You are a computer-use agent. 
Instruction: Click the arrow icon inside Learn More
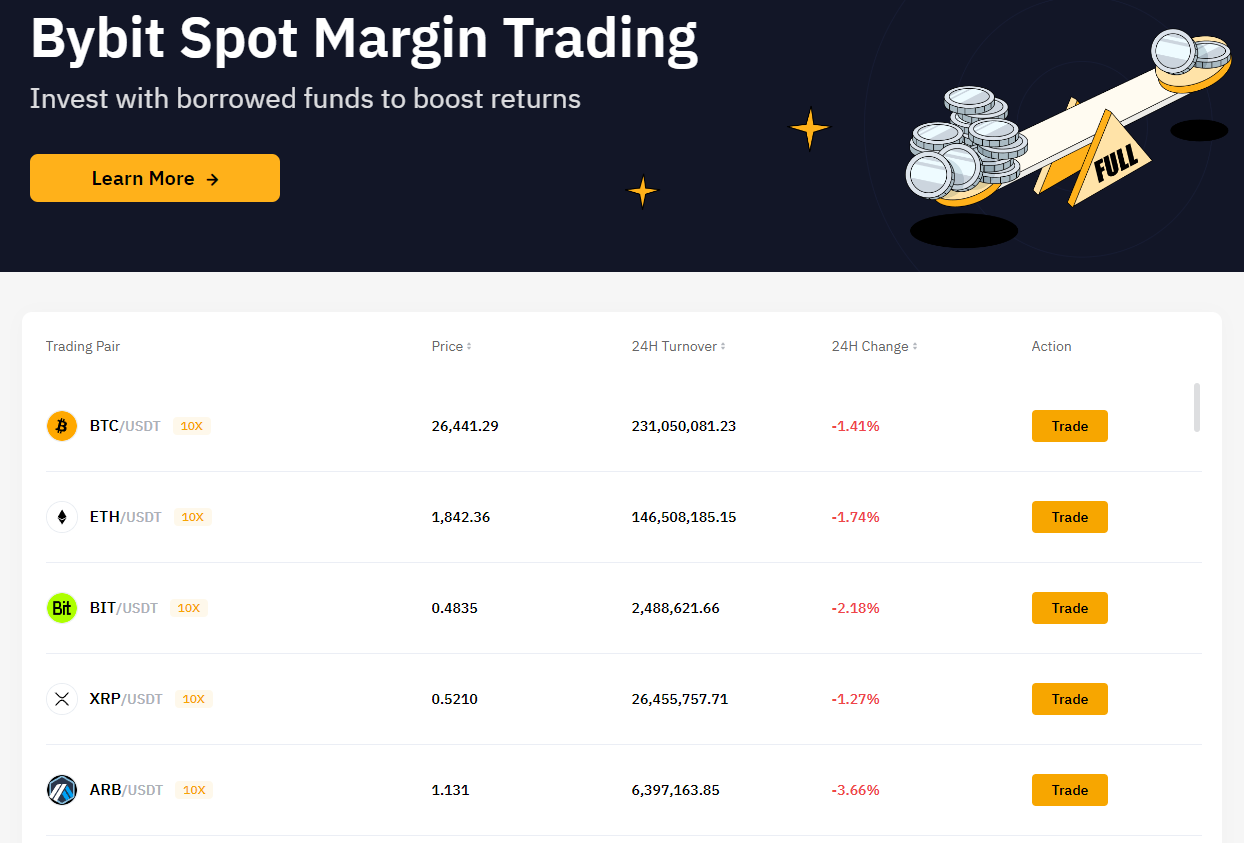pos(211,178)
